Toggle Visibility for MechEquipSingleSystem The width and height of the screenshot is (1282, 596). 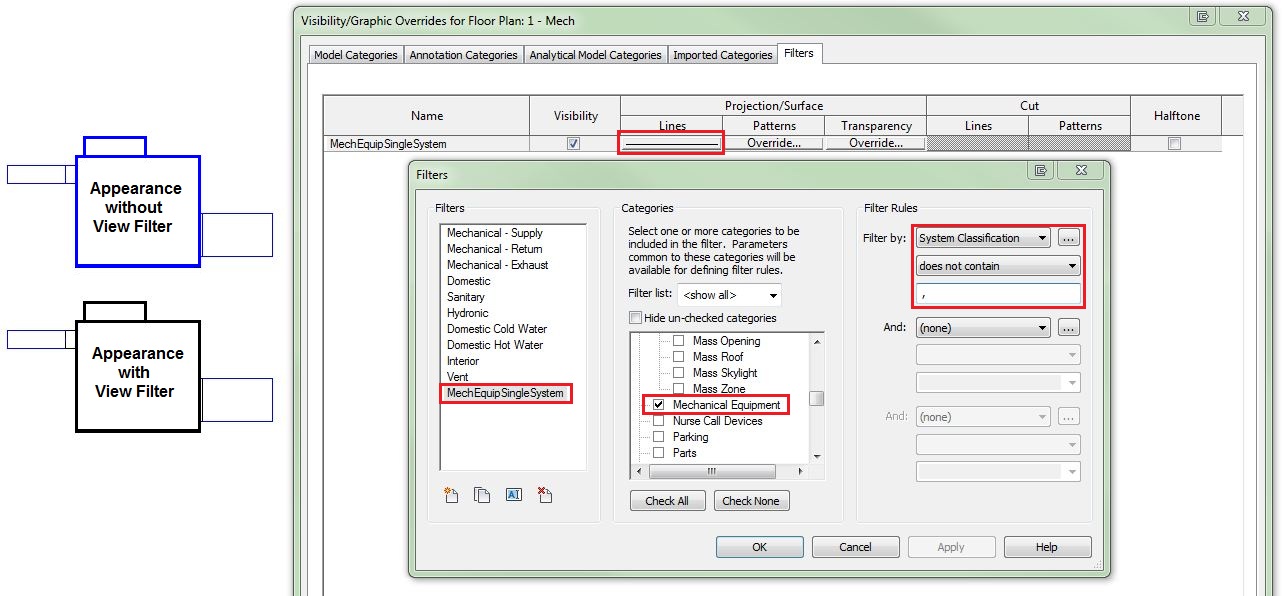click(572, 143)
